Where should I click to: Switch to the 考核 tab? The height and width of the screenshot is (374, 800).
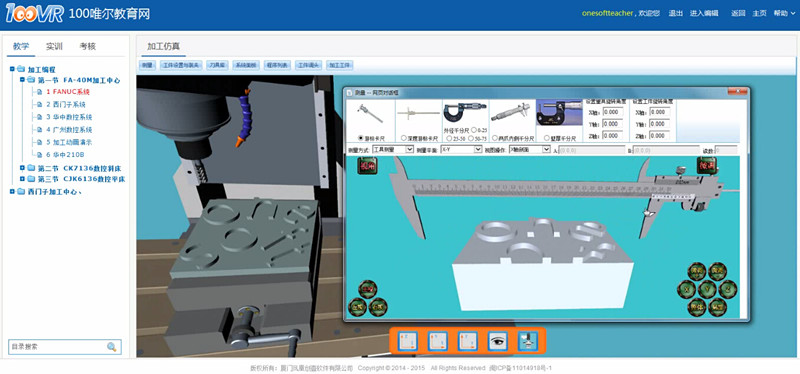[88, 46]
